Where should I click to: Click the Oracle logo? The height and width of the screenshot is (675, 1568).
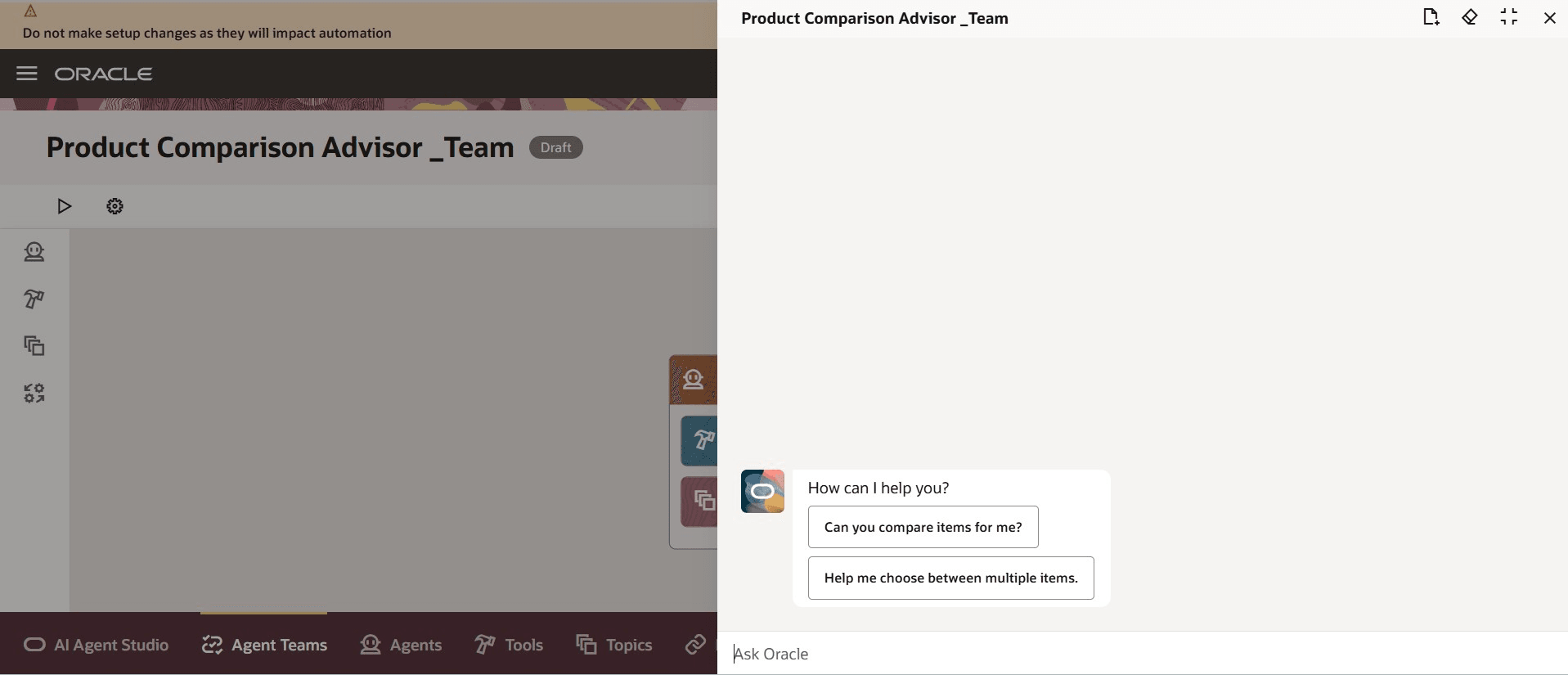tap(103, 74)
